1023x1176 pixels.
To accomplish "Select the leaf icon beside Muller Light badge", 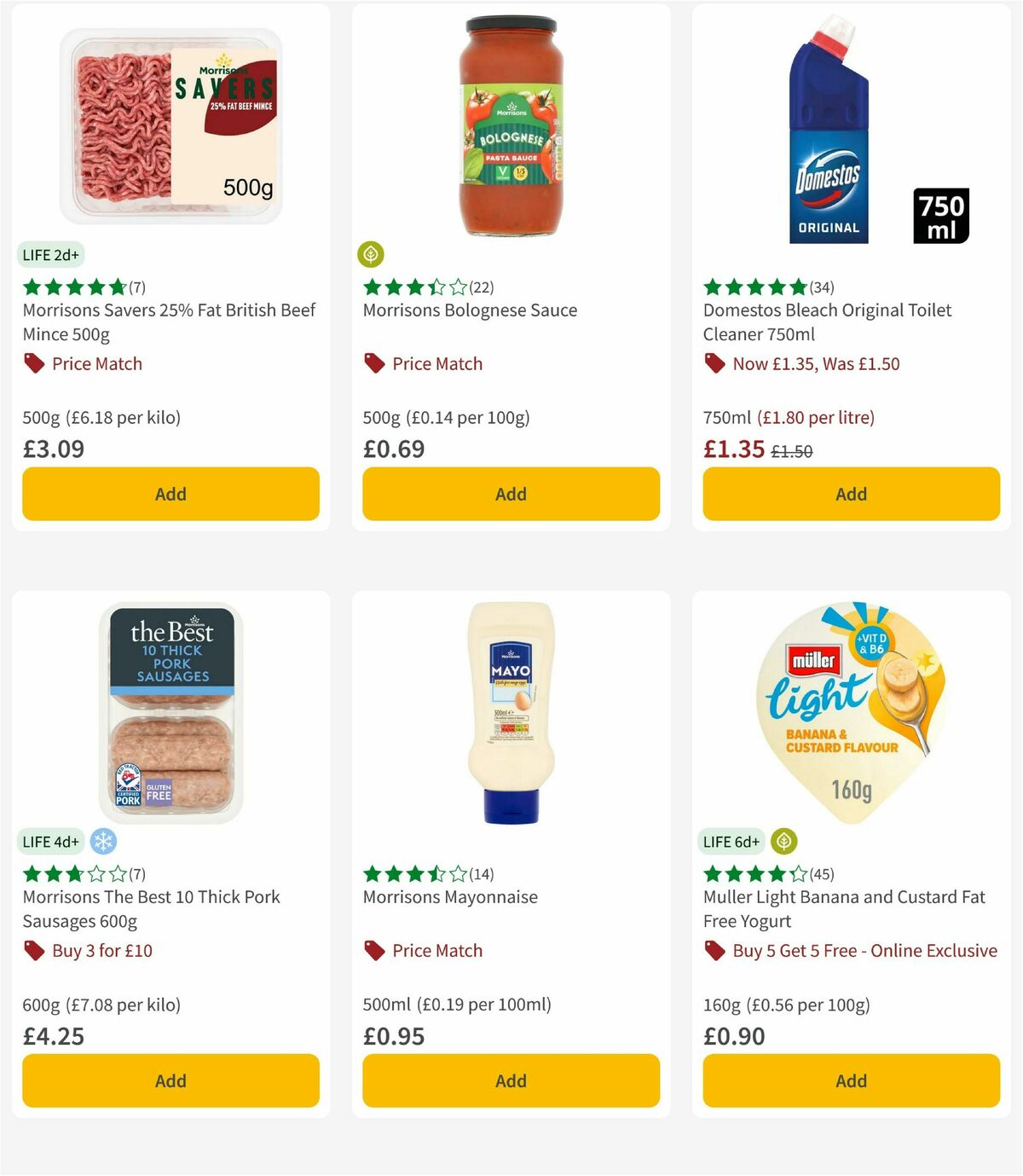I will [783, 841].
